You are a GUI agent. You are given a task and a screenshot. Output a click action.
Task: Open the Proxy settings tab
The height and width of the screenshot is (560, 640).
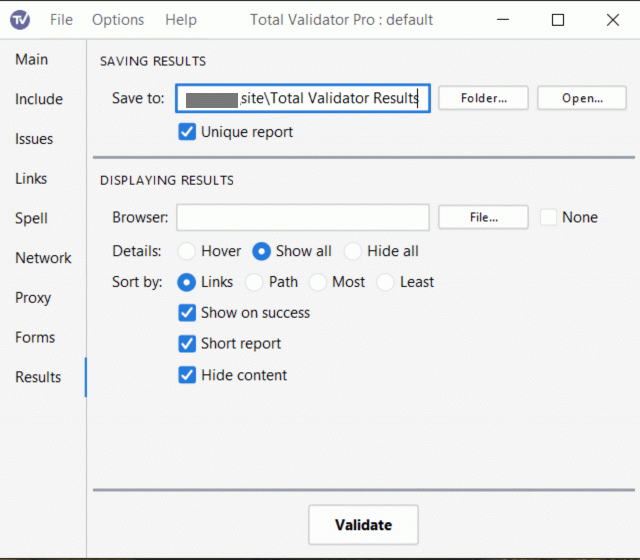(x=33, y=298)
